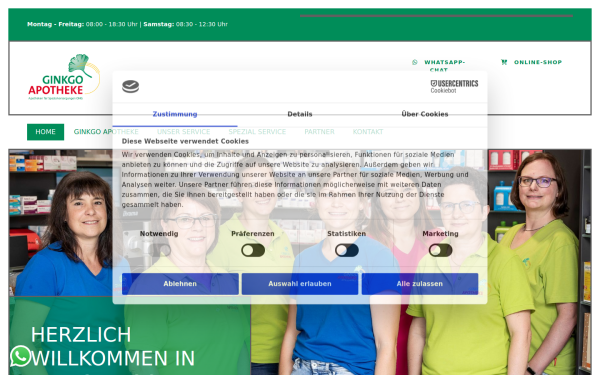Click the Auswahl erlauben button

pos(300,284)
